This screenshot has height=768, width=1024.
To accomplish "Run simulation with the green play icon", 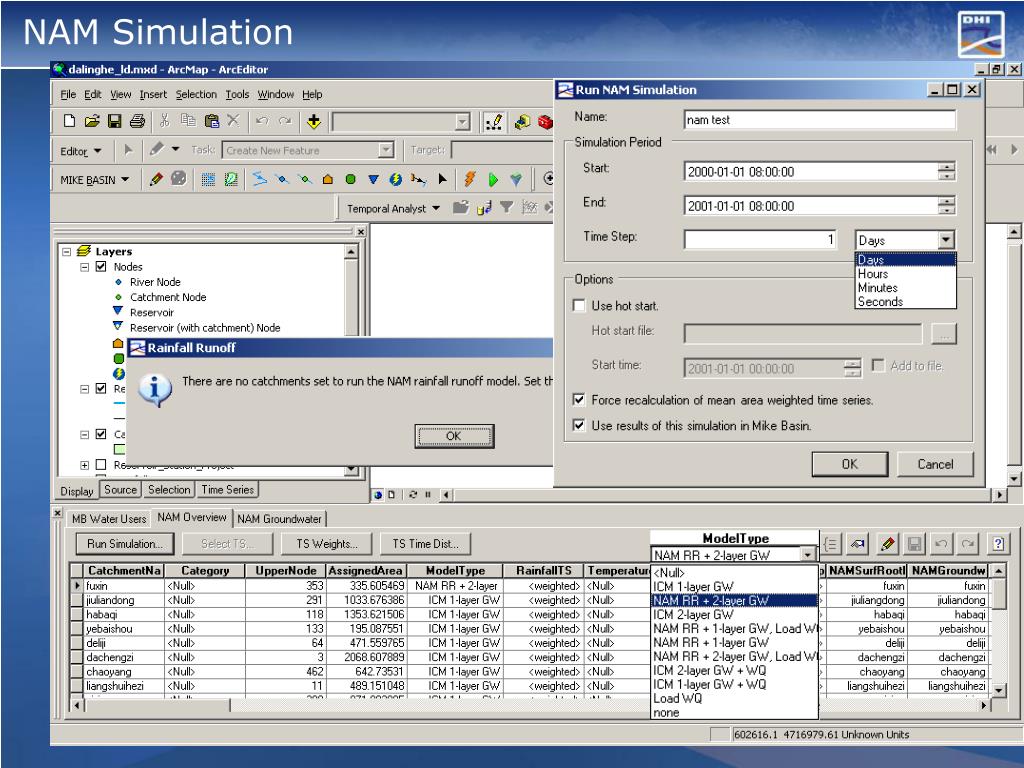I will [493, 179].
